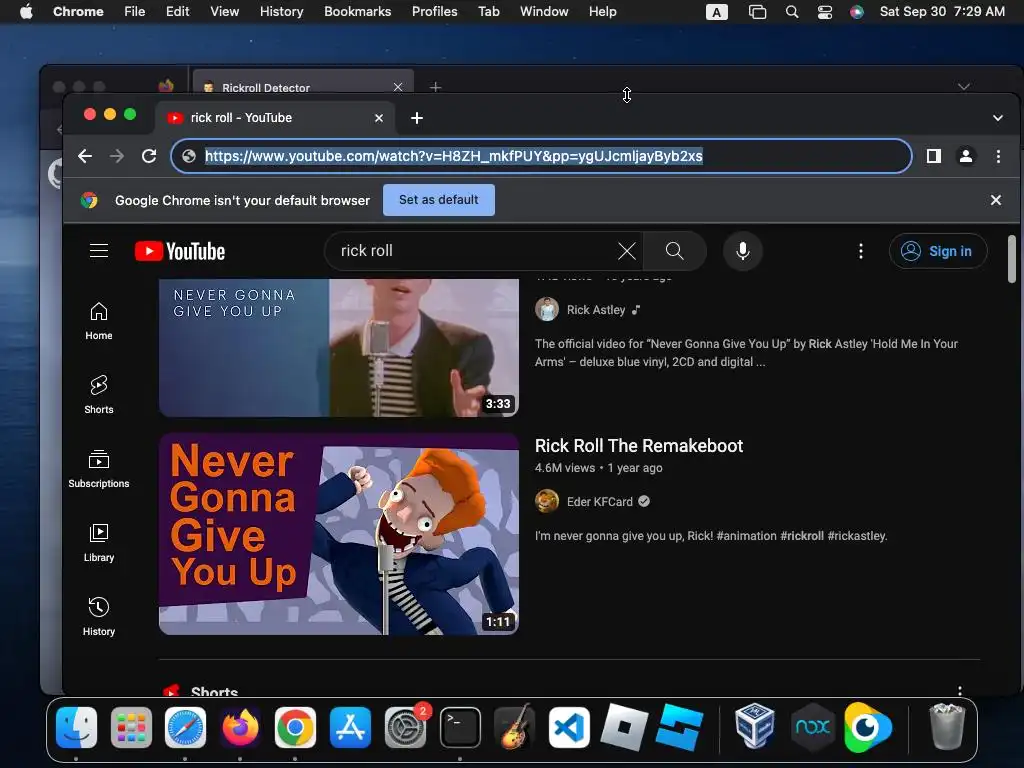Open Shorts in YouTube sidebar
This screenshot has height=768, width=1024.
click(x=99, y=394)
